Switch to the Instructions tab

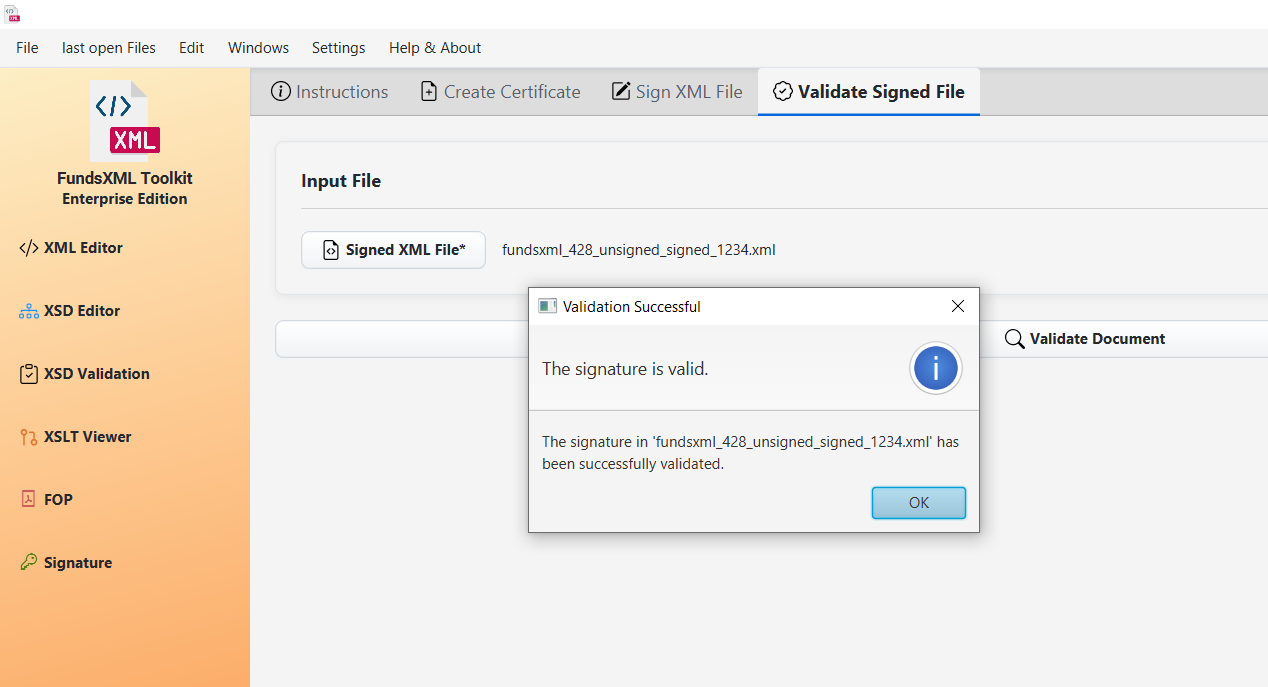click(x=330, y=92)
